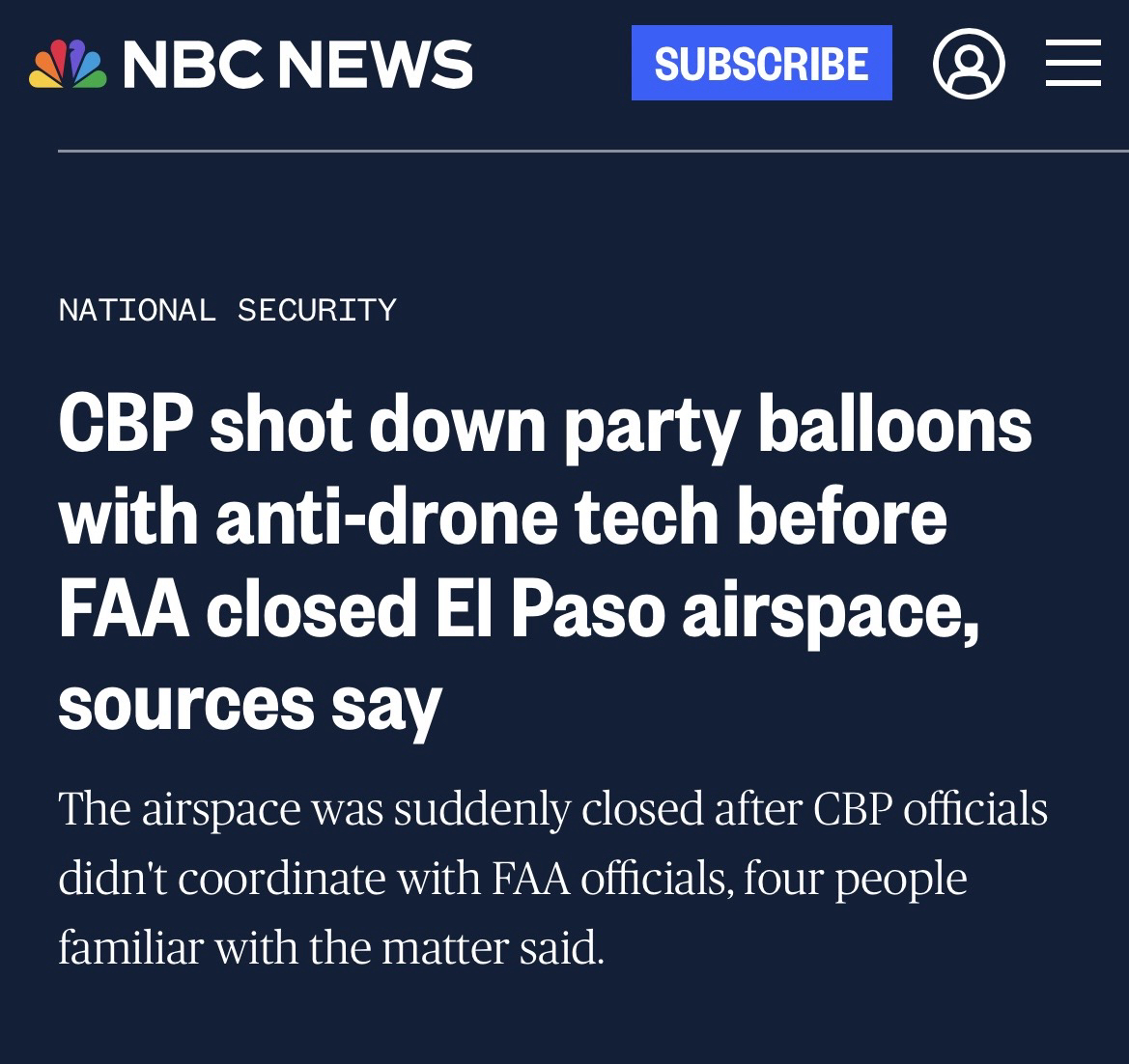The image size is (1129, 1064).
Task: Click the horizontal divider below the header
Action: [x=593, y=152]
